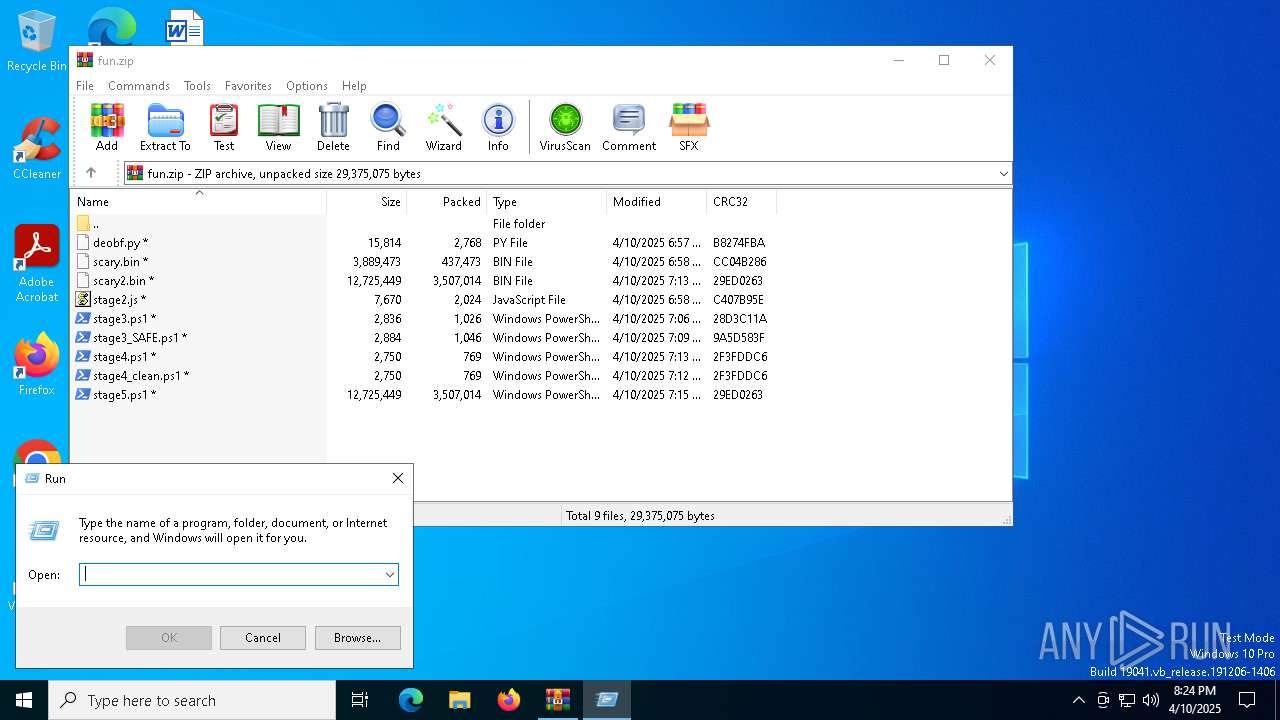
Task: Open Task View on taskbar
Action: tap(360, 700)
